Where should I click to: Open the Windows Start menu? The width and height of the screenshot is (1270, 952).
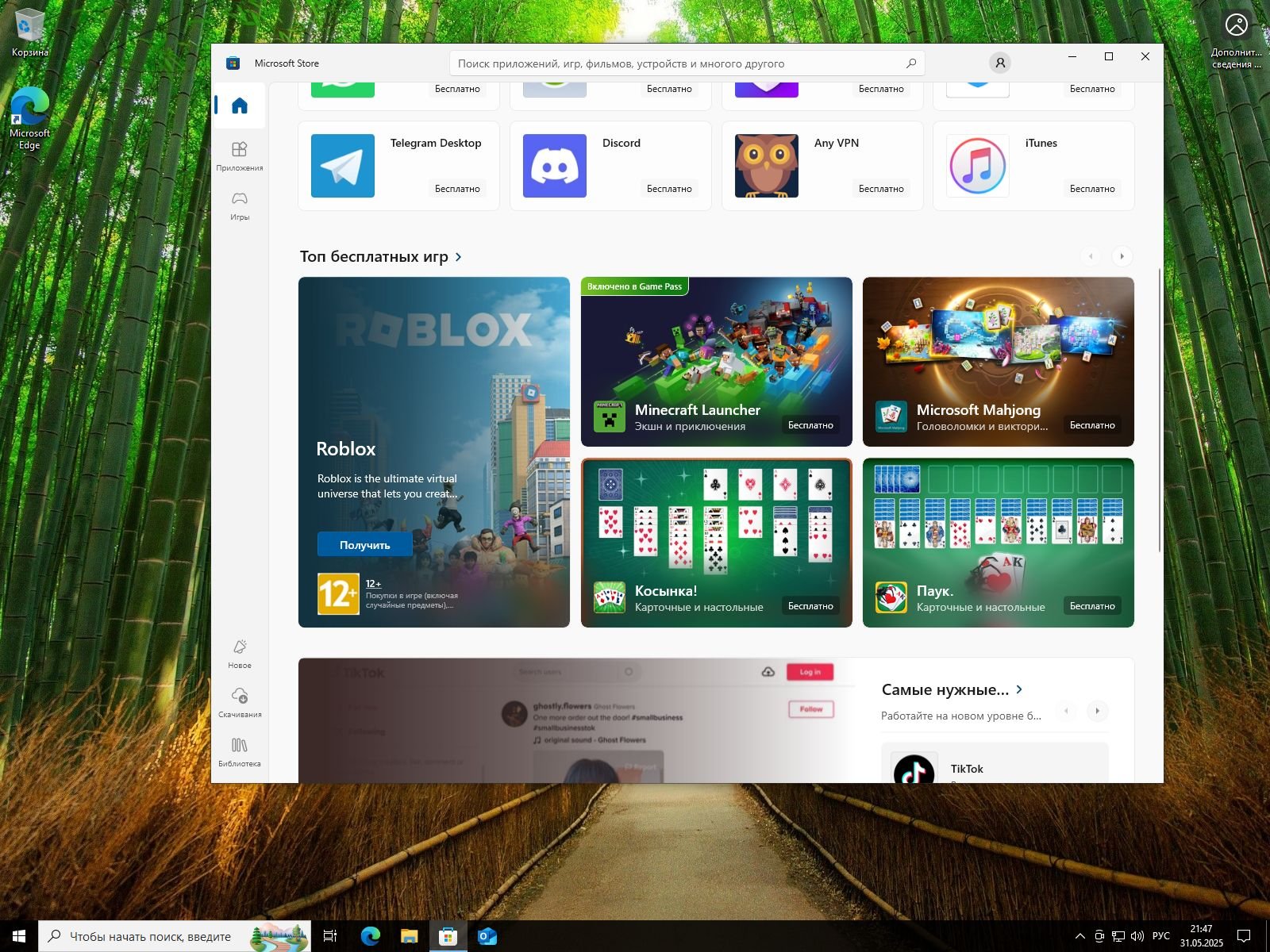tap(19, 936)
